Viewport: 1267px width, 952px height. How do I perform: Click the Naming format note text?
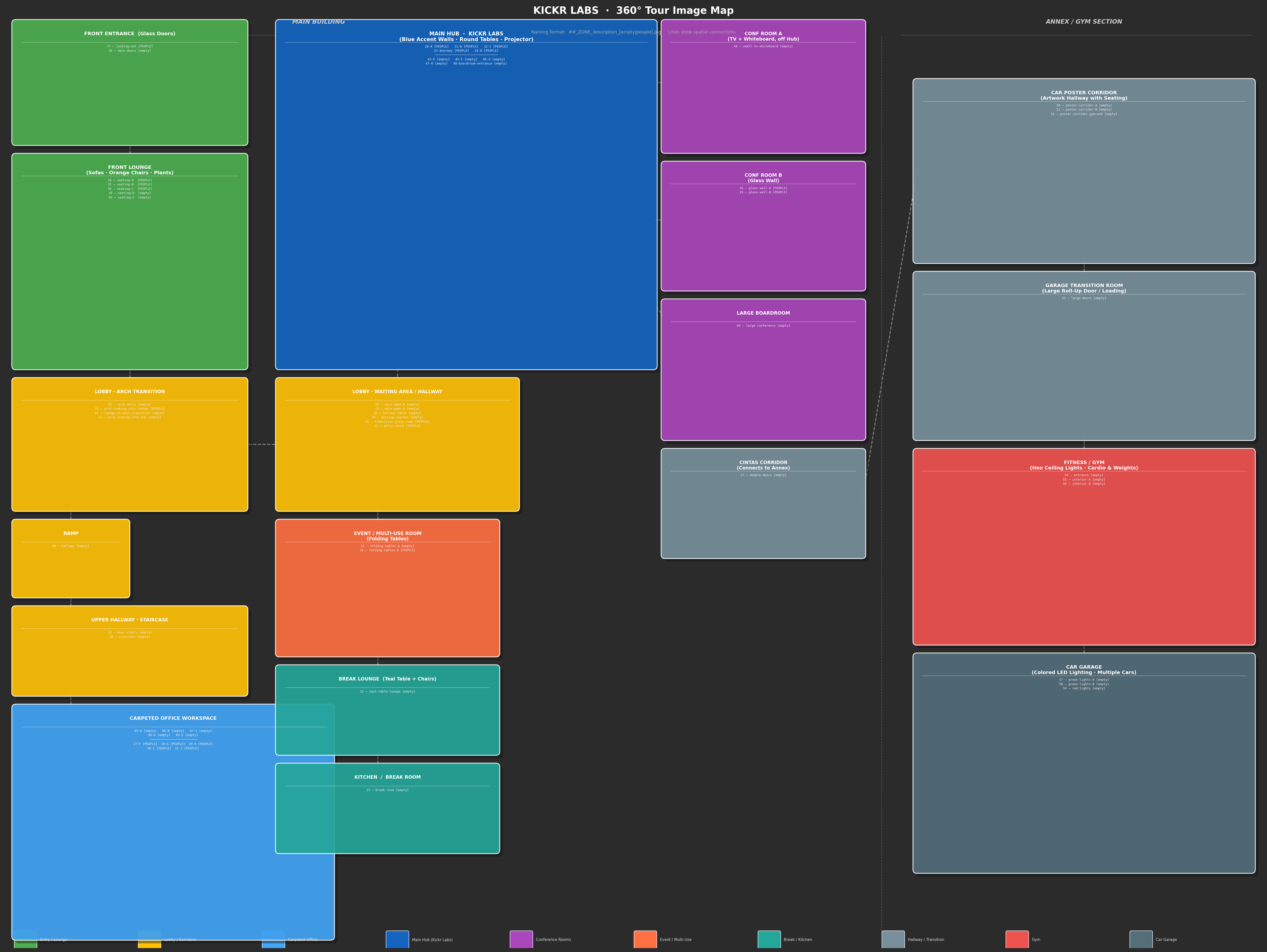click(596, 32)
